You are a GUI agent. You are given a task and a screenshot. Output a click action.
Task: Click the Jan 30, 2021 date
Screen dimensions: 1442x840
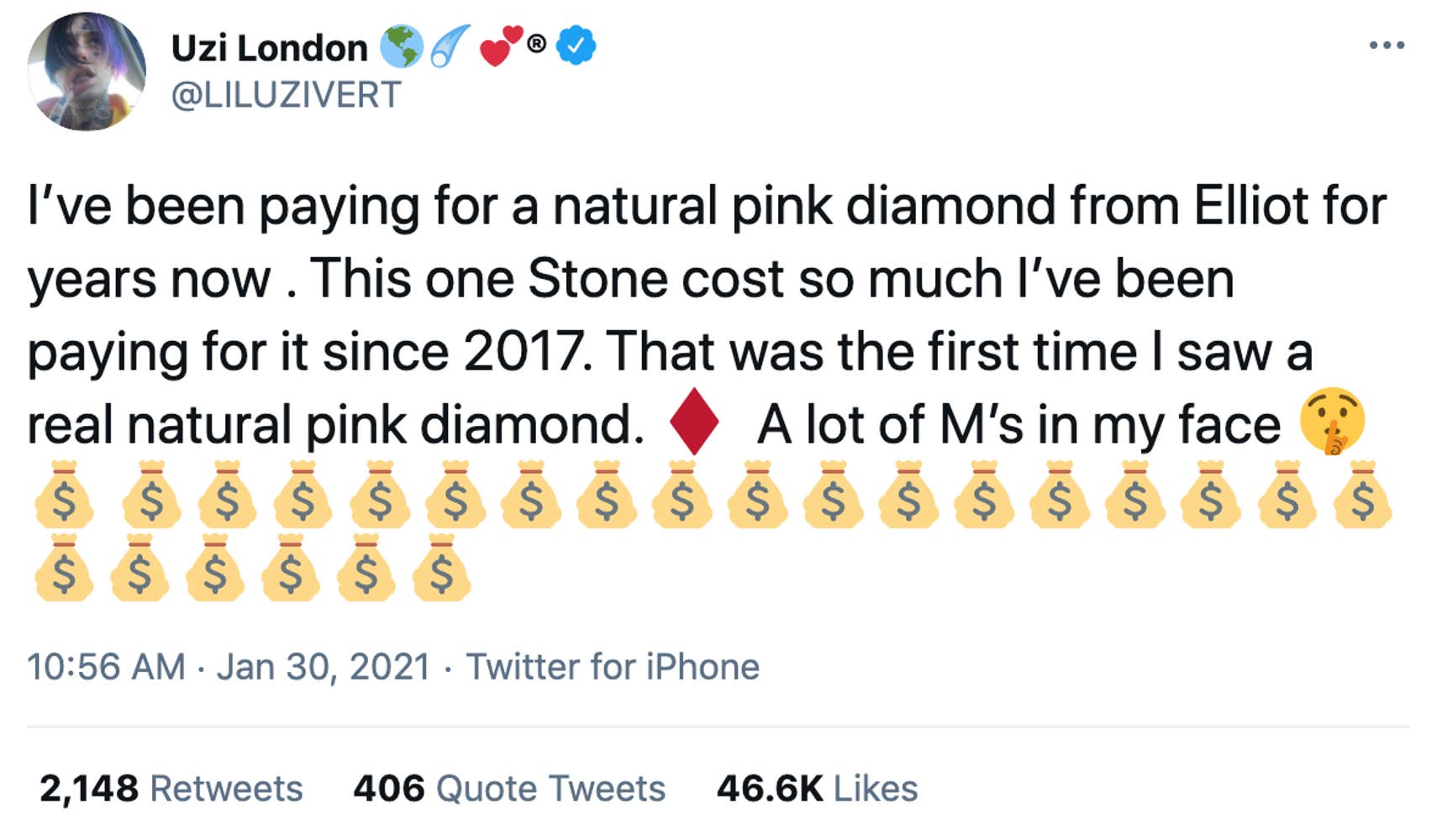click(x=324, y=667)
